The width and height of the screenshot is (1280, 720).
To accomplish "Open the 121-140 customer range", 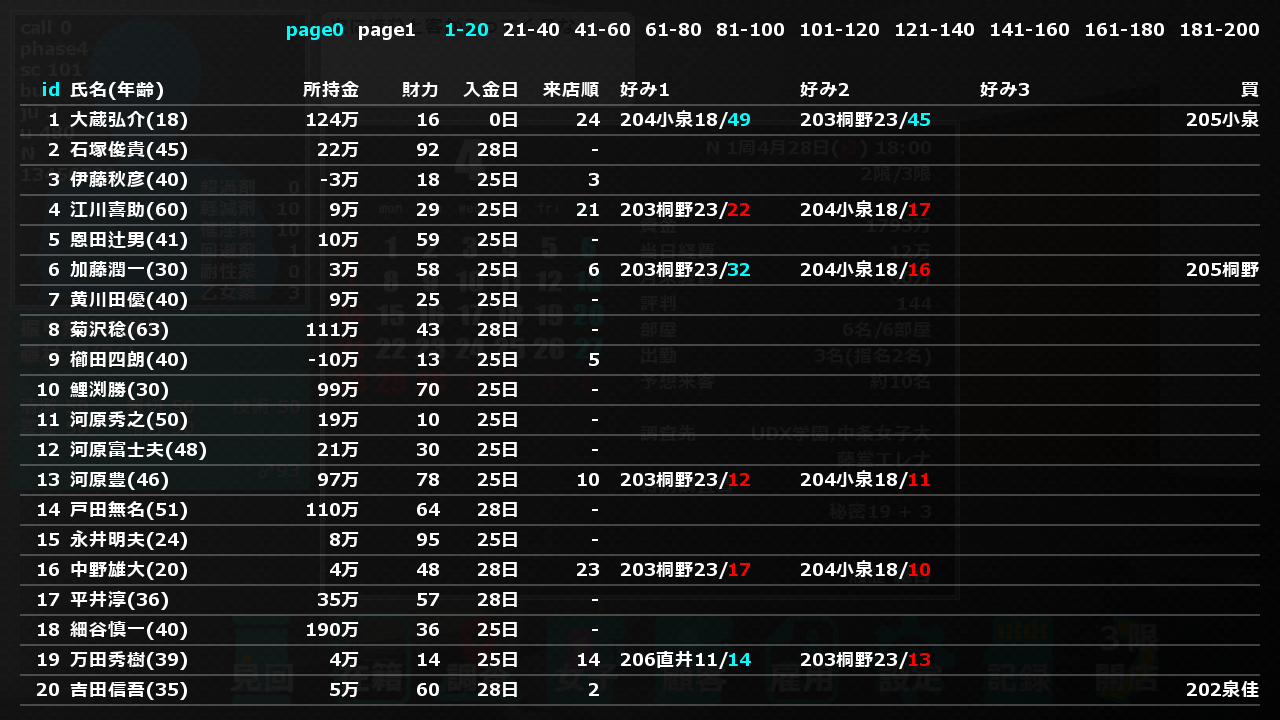I will click(x=934, y=30).
